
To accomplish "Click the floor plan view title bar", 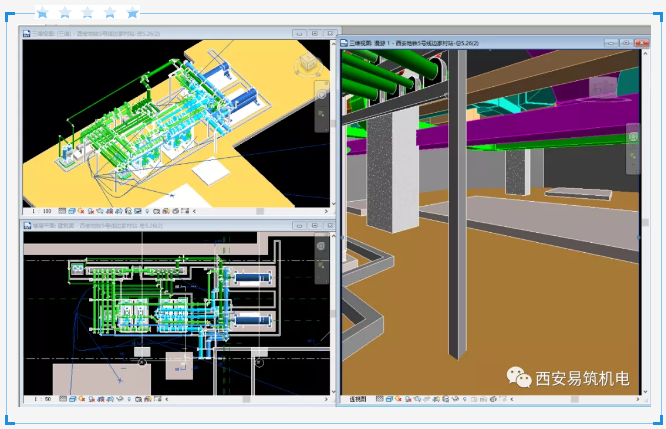I will [x=157, y=226].
